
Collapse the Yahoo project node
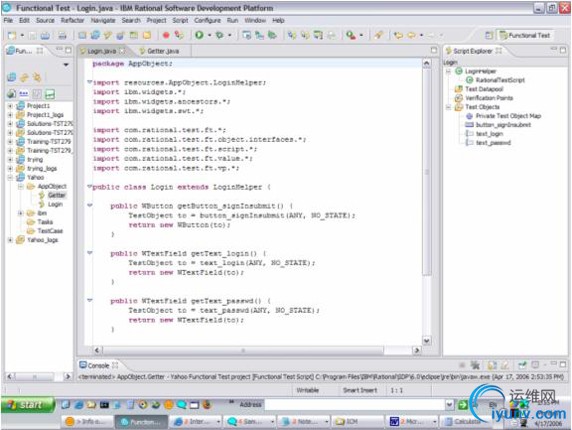pos(10,177)
